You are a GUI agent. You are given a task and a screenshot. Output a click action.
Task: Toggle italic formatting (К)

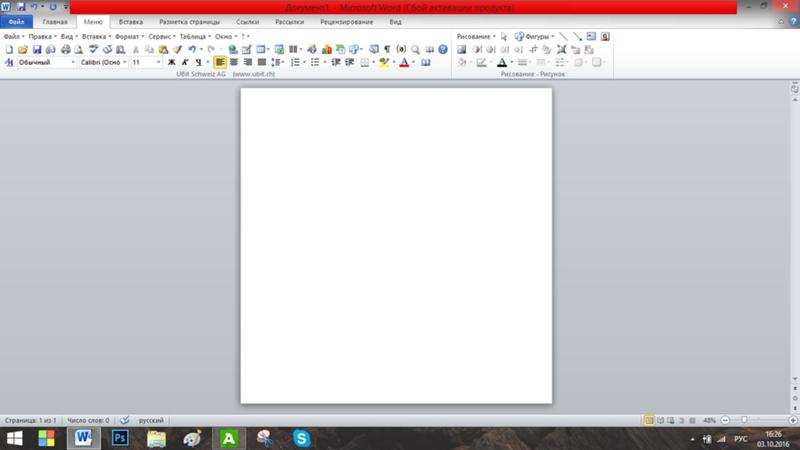(184, 62)
